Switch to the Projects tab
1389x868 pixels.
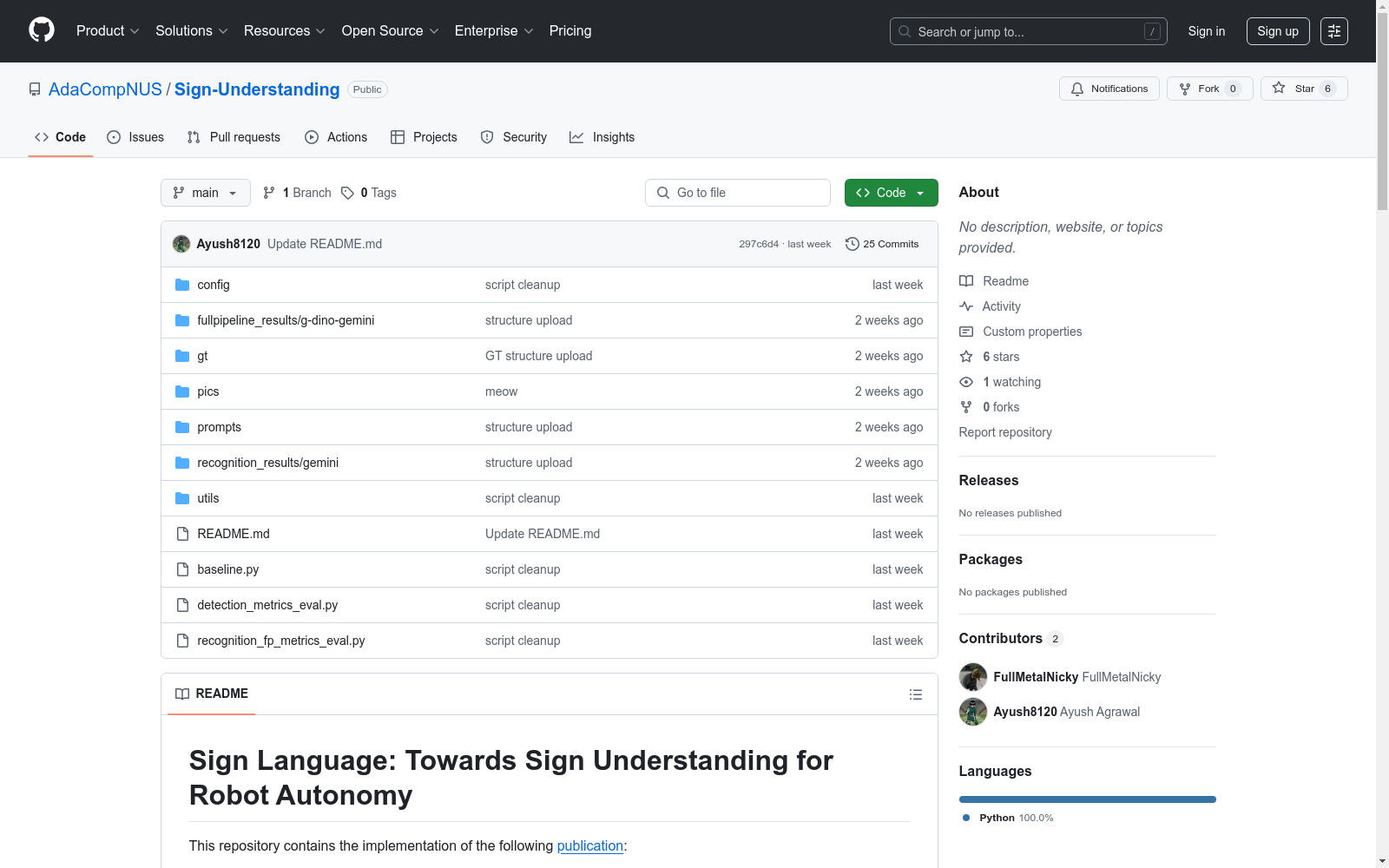click(x=424, y=137)
